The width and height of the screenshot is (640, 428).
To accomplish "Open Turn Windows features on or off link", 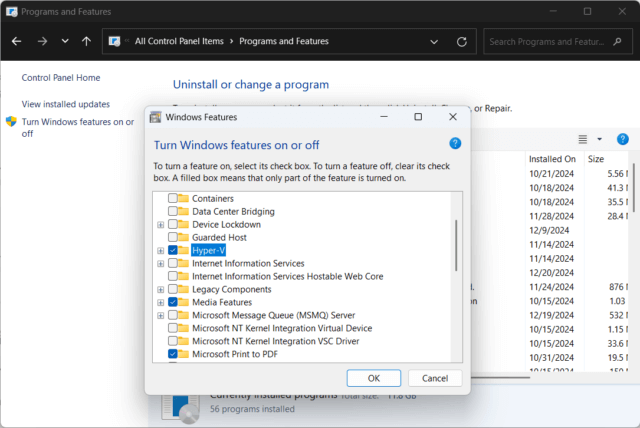I will pyautogui.click(x=78, y=127).
